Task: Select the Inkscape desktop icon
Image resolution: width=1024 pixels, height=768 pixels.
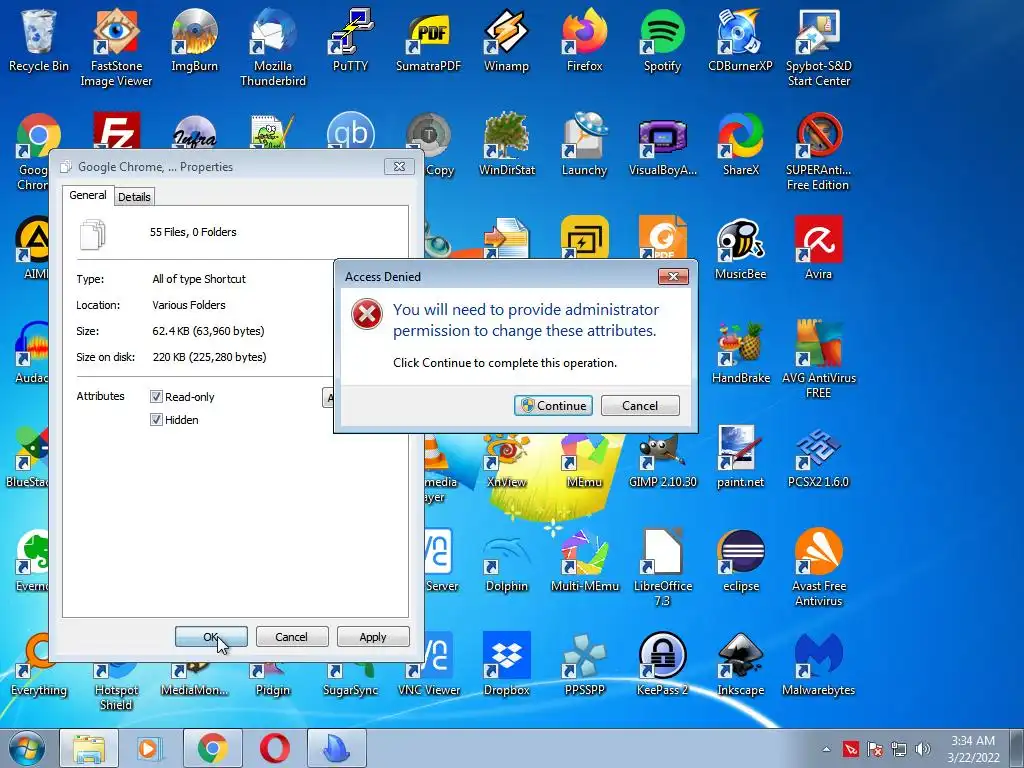Action: click(x=741, y=664)
